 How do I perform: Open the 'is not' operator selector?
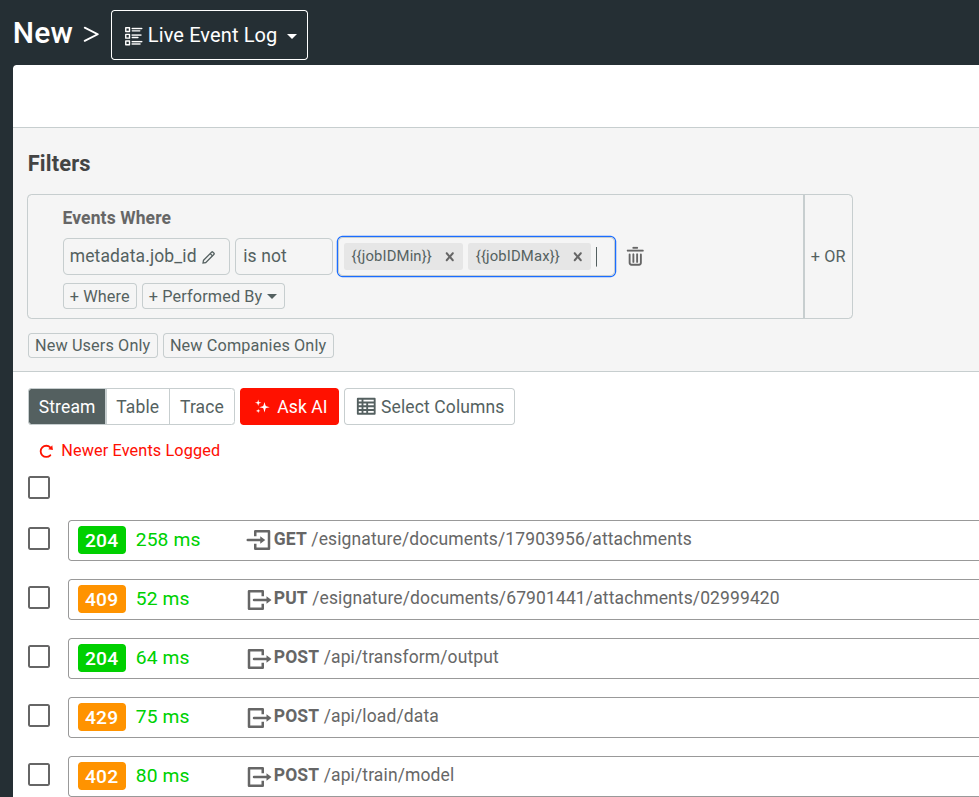[283, 256]
